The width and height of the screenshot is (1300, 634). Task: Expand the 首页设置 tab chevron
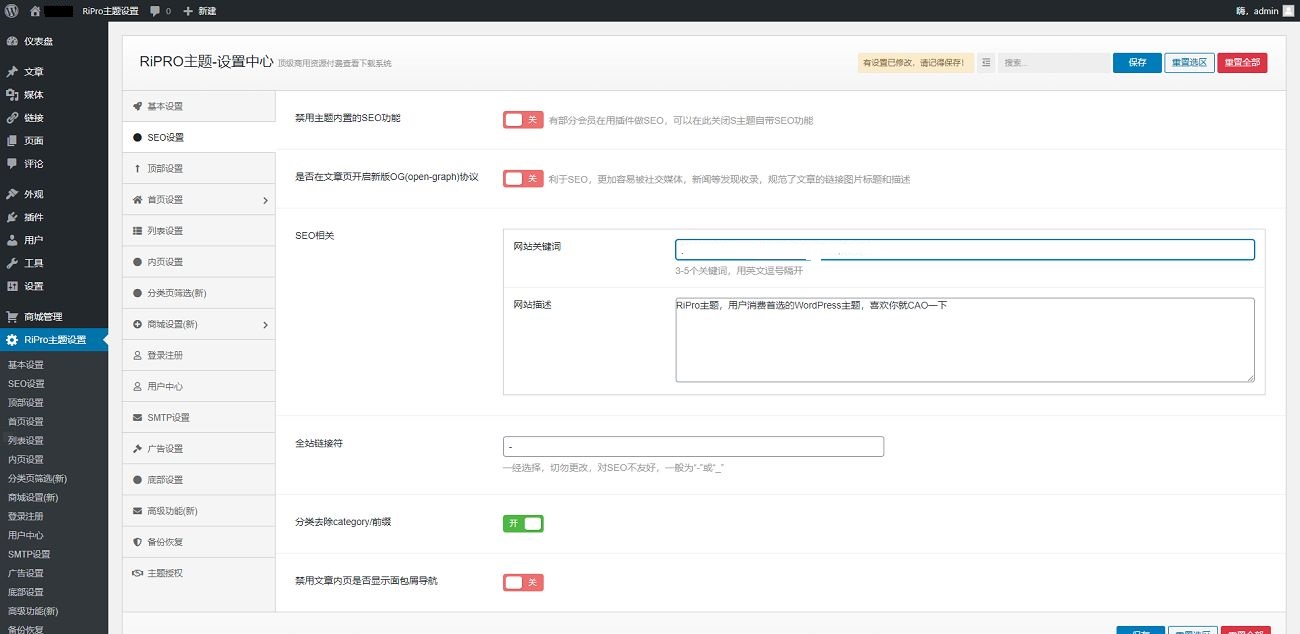click(x=265, y=200)
